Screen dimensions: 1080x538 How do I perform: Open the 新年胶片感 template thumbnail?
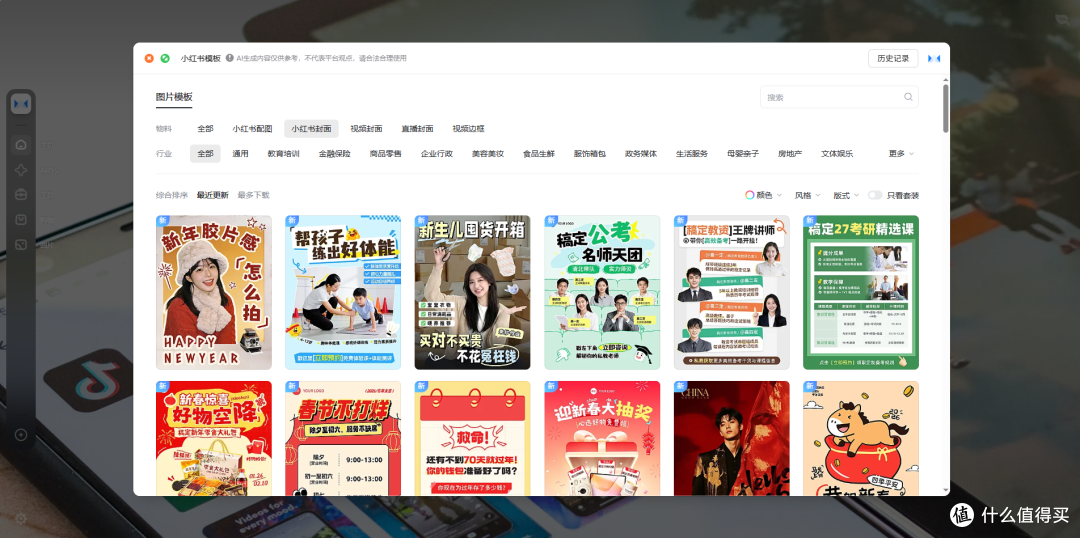coord(214,293)
